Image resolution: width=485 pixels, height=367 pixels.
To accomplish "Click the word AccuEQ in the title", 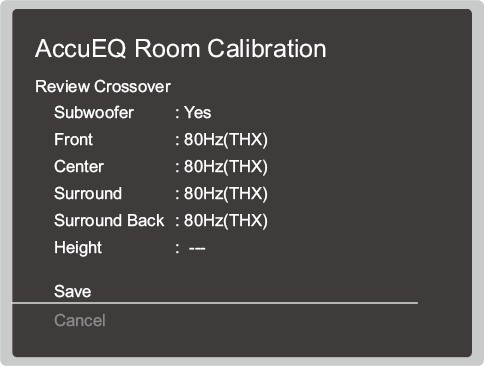I will tap(80, 49).
